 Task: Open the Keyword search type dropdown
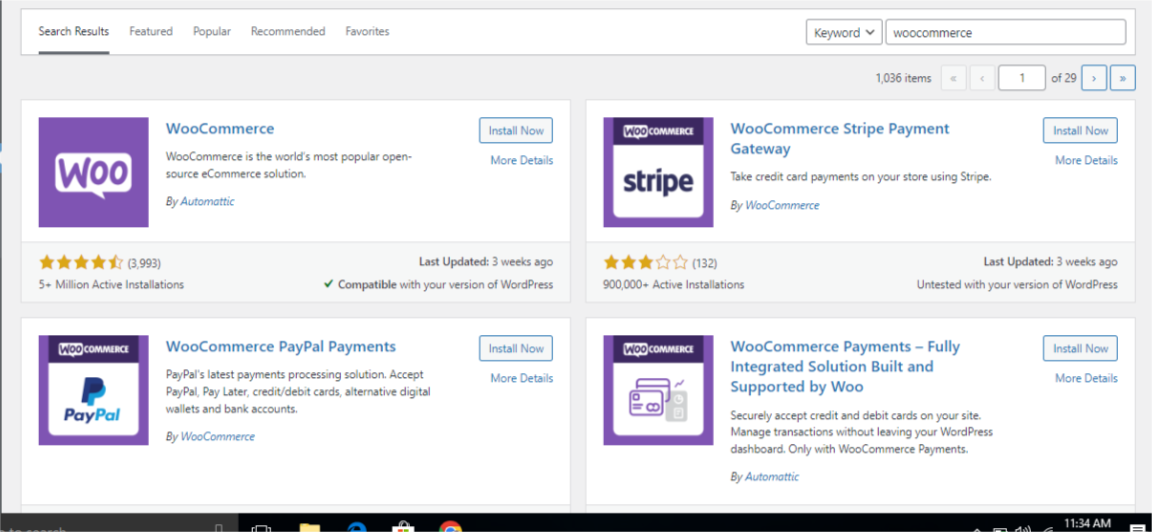pos(843,32)
